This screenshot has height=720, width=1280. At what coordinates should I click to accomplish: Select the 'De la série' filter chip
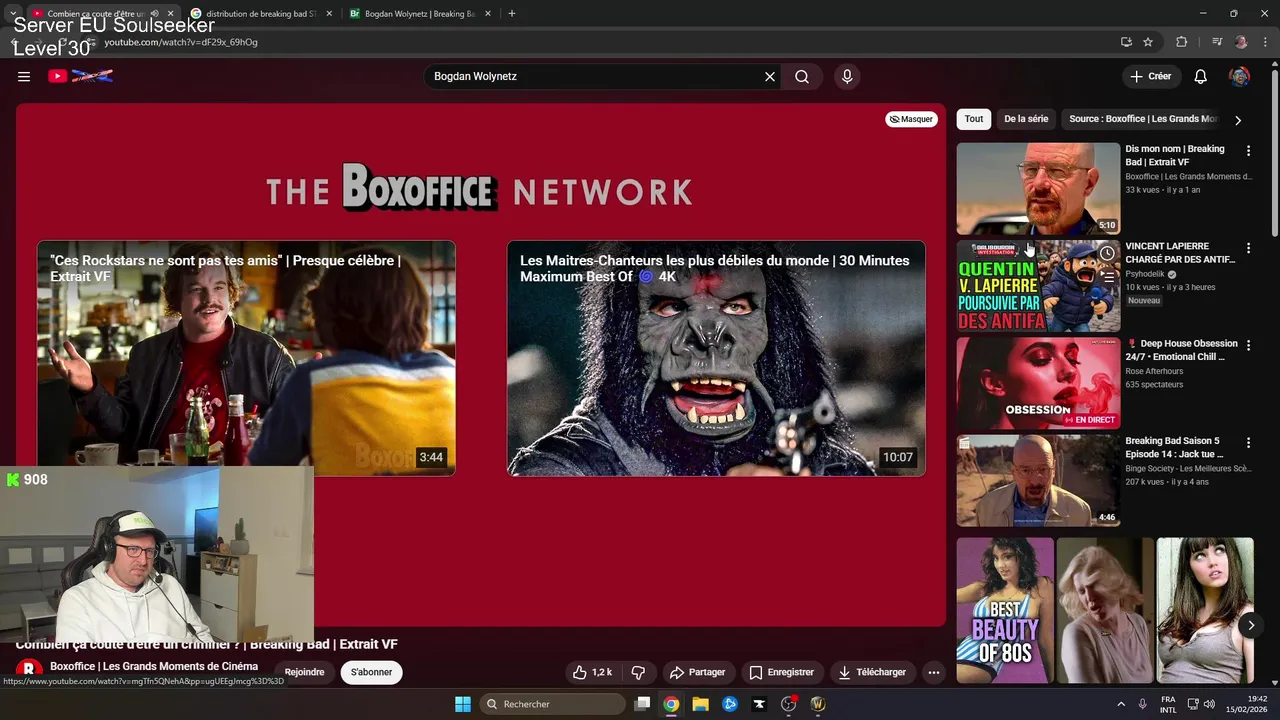[1026, 119]
